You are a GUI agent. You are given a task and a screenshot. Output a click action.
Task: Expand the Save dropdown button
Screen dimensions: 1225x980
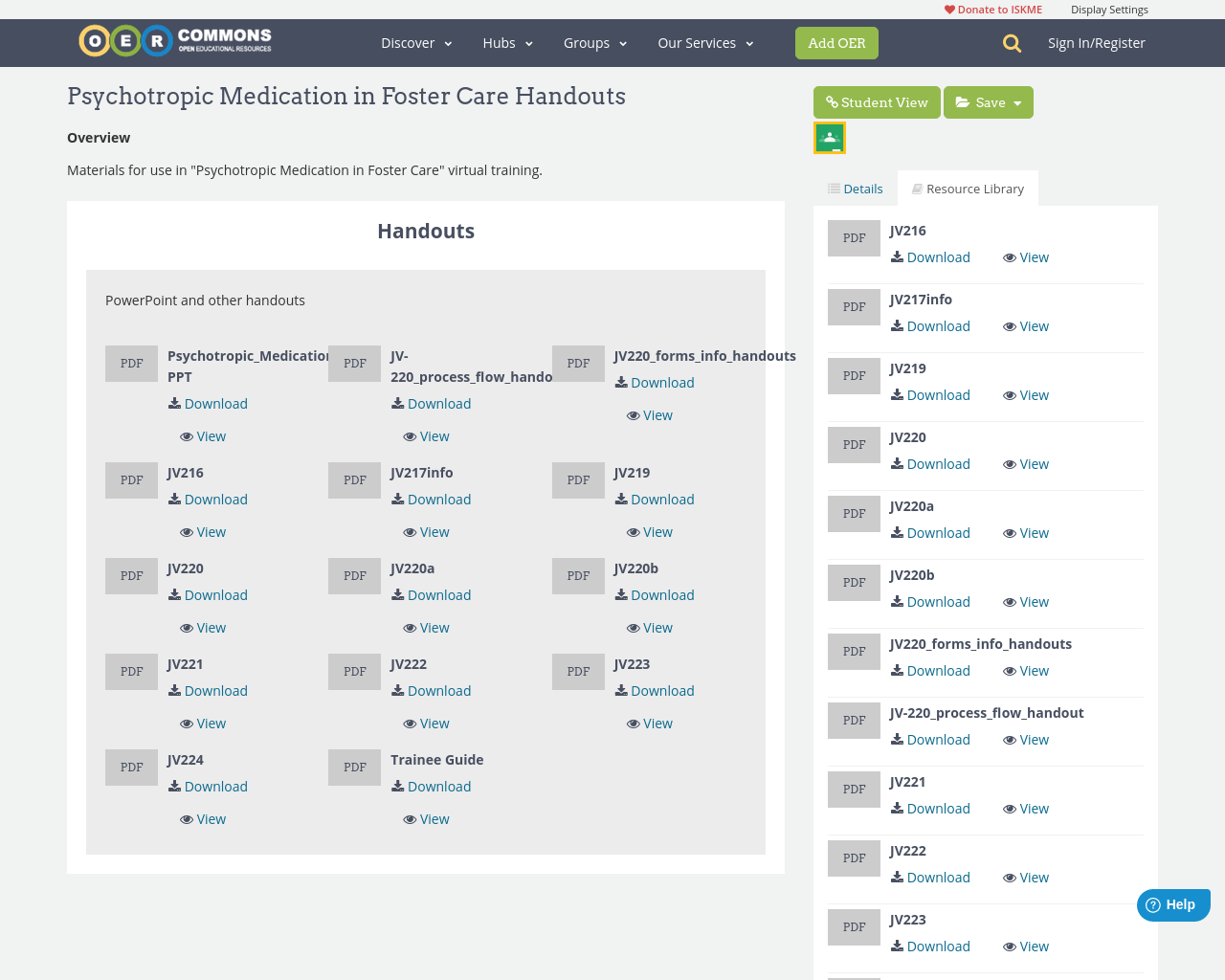point(989,102)
